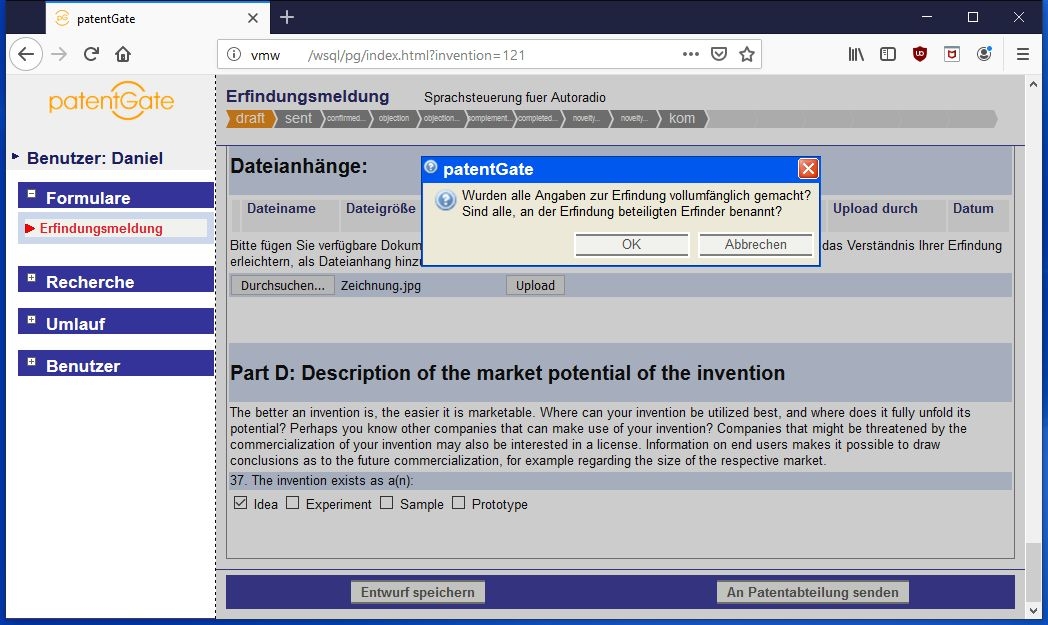Click the Dateigröße column header
Screen dimensions: 1048x625
pos(381,209)
